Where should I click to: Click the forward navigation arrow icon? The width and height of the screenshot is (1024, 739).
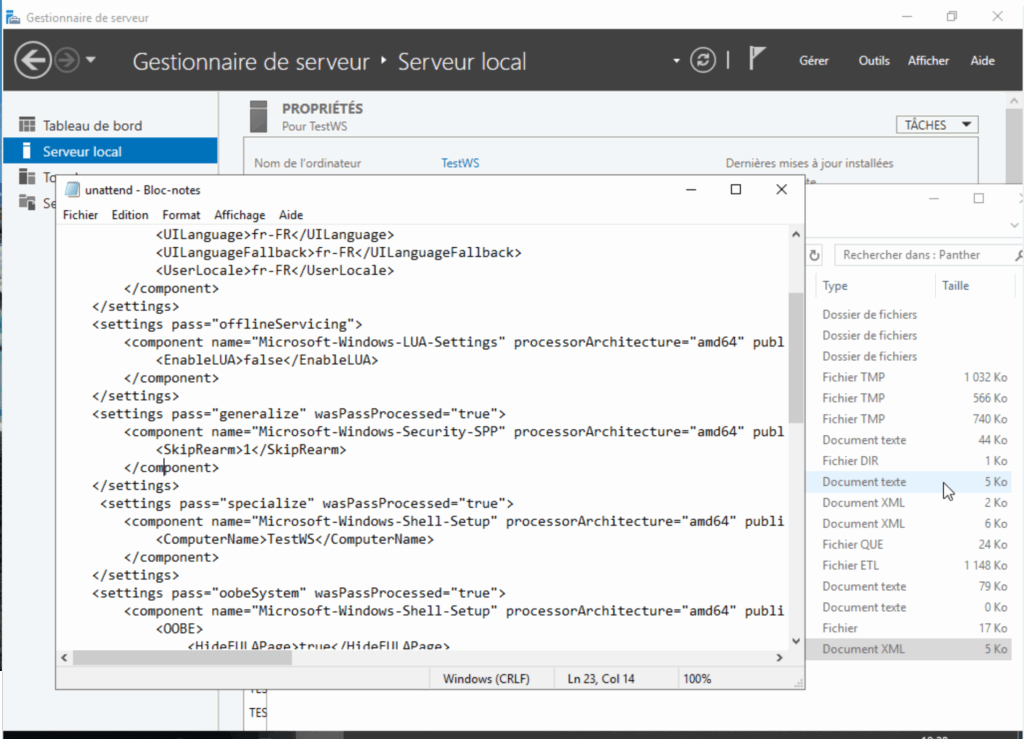click(67, 60)
